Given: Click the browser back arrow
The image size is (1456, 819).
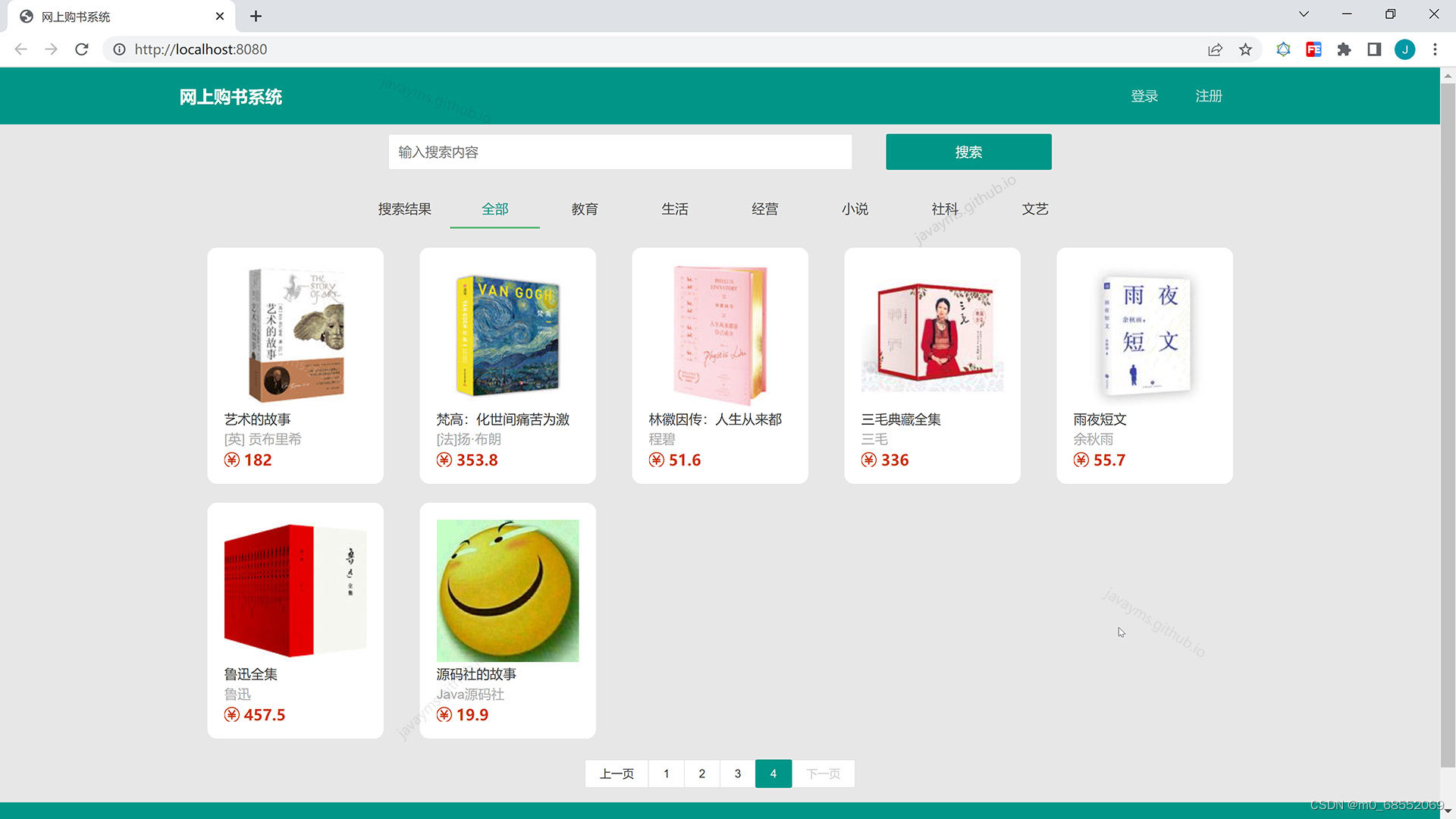Looking at the screenshot, I should coord(20,49).
